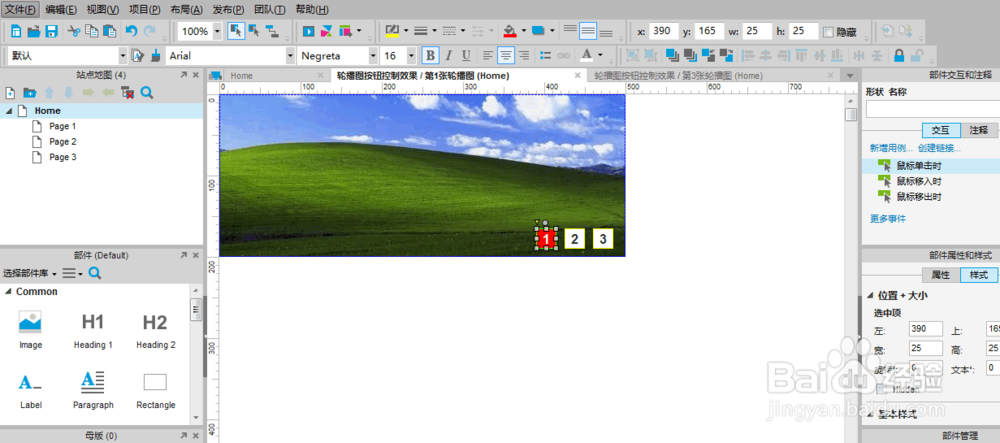1000x443 pixels.
Task: Paste from clipboard with paste icon
Action: pos(110,31)
